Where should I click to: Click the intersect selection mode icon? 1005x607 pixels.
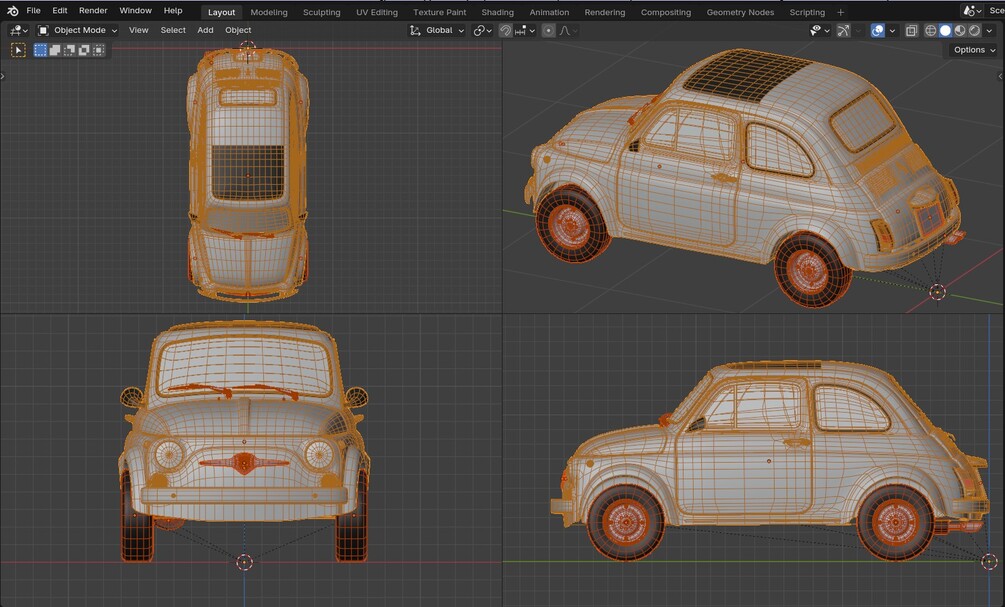98,50
